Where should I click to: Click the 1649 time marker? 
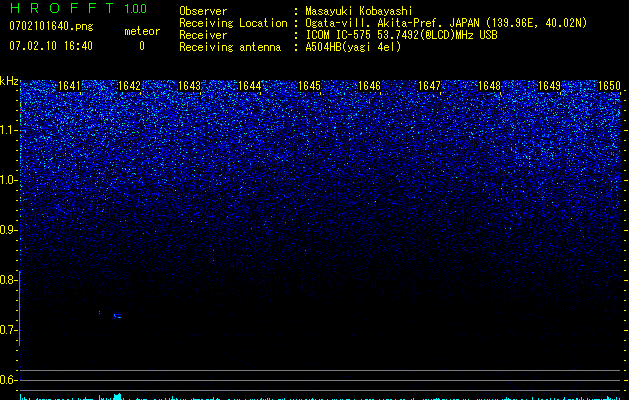[x=549, y=86]
